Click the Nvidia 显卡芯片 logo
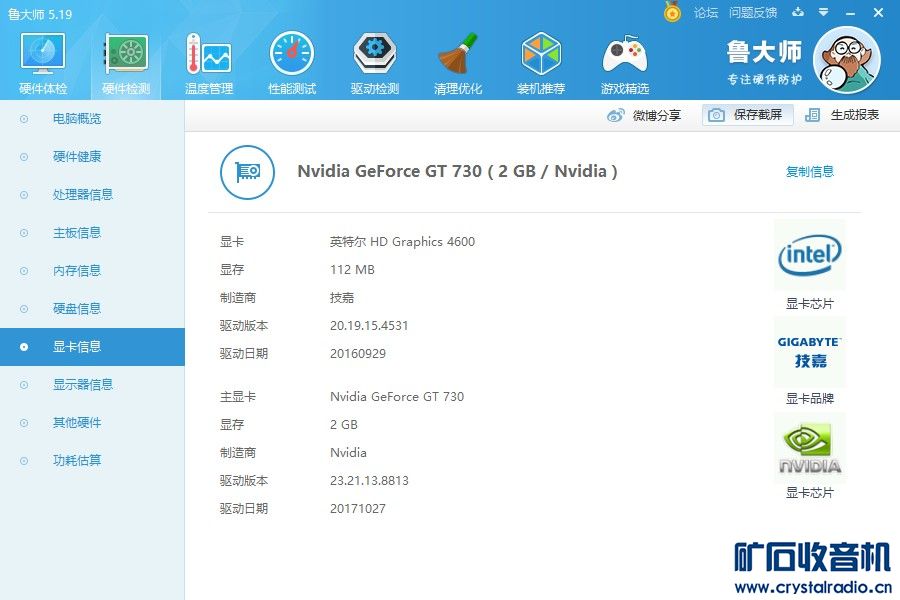Screen dimensions: 900x600 [x=809, y=448]
